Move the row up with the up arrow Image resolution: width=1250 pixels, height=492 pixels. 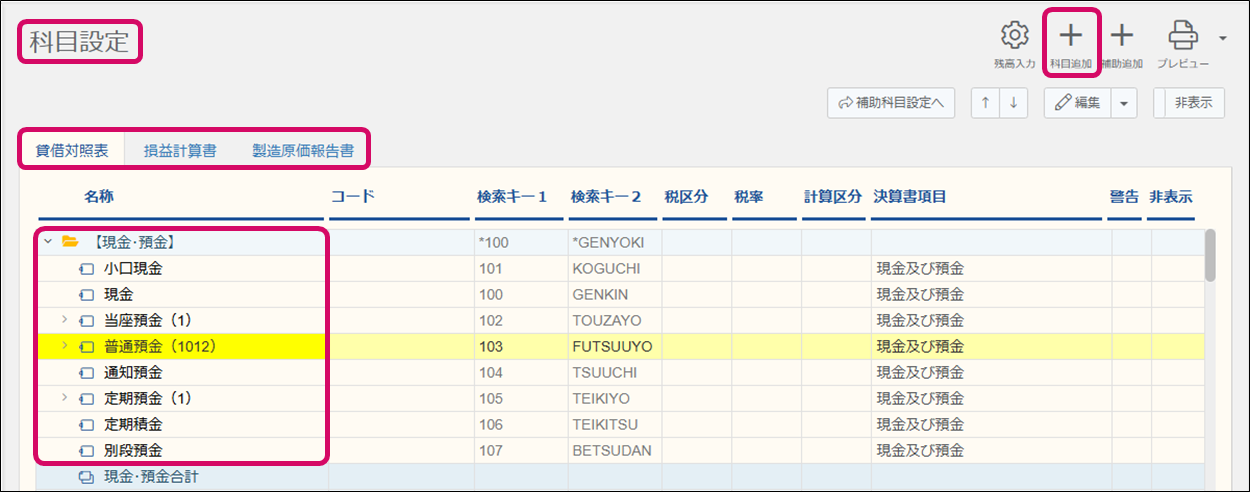coord(986,103)
